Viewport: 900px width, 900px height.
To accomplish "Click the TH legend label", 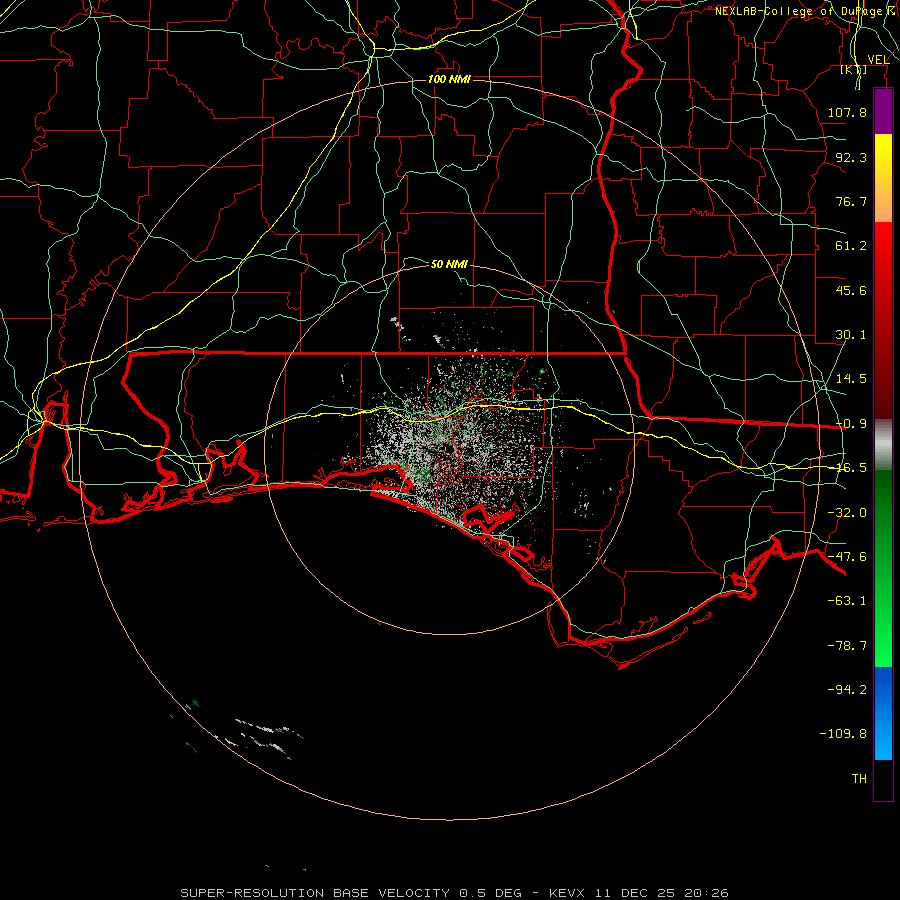I will click(x=859, y=779).
